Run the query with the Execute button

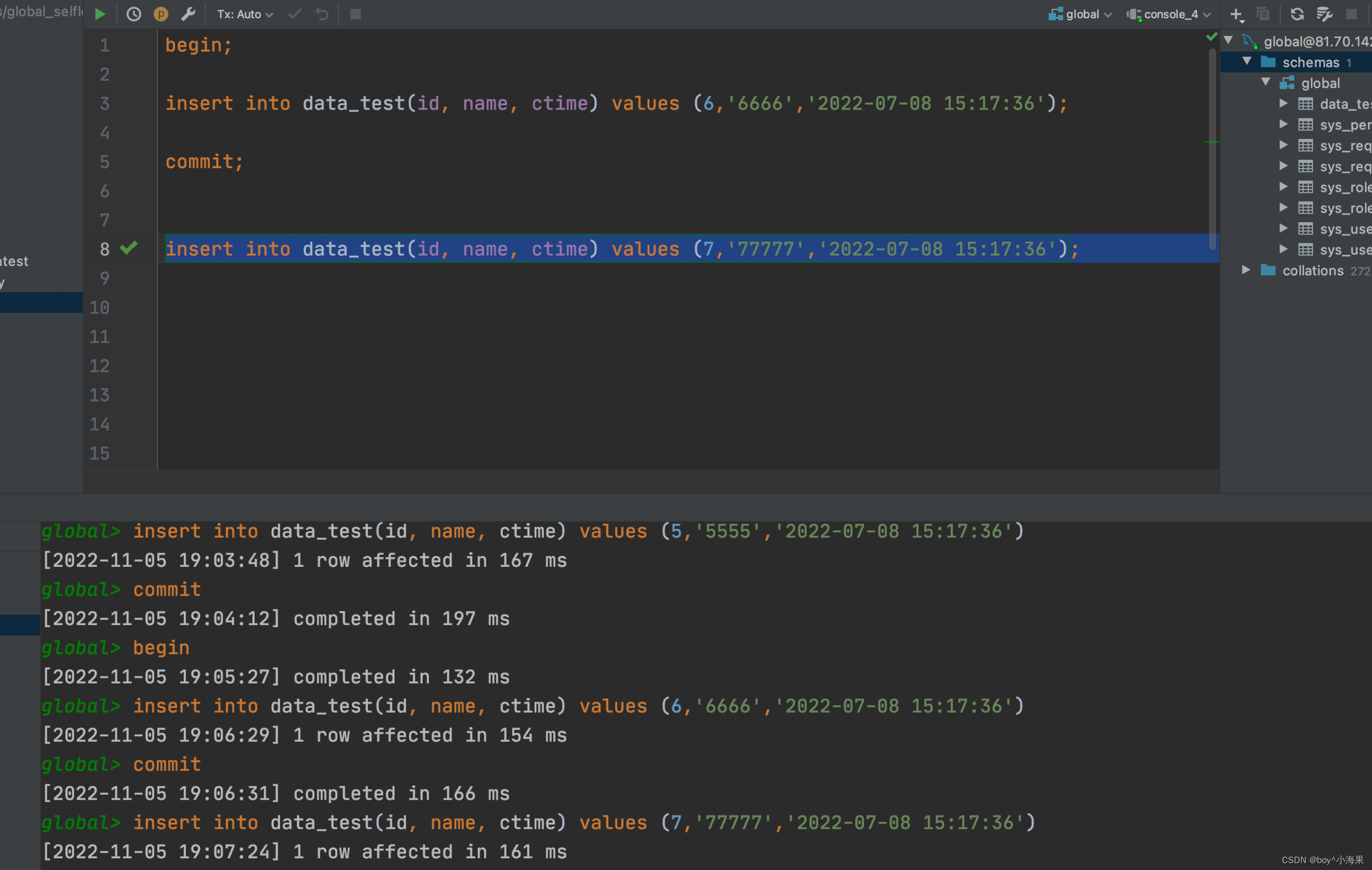(100, 14)
